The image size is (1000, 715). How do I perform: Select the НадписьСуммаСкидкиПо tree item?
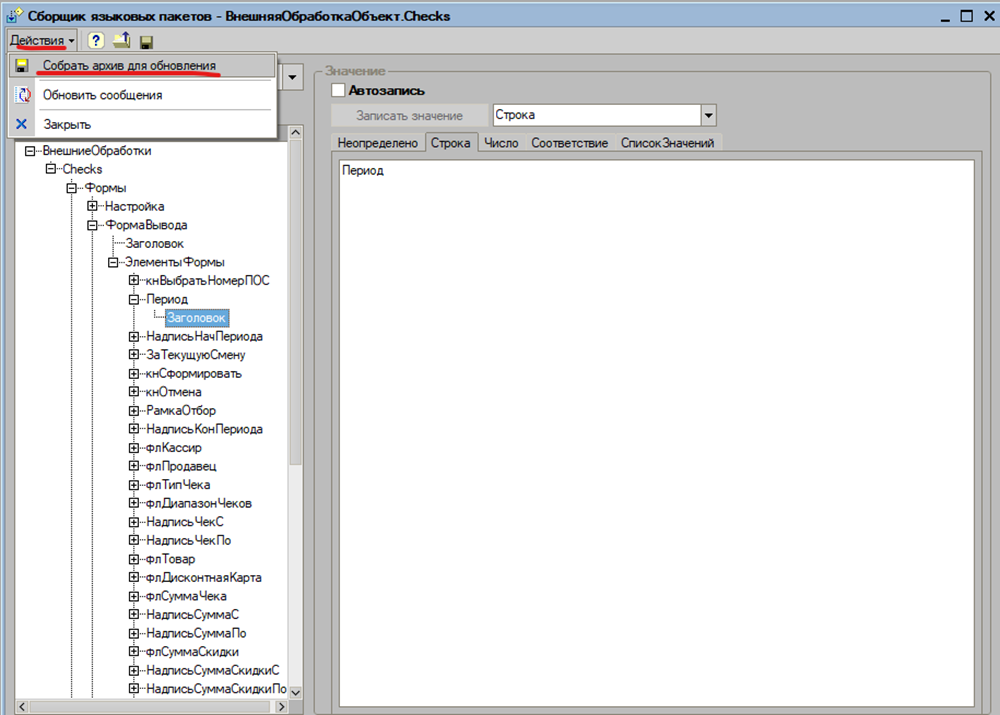pyautogui.click(x=216, y=688)
